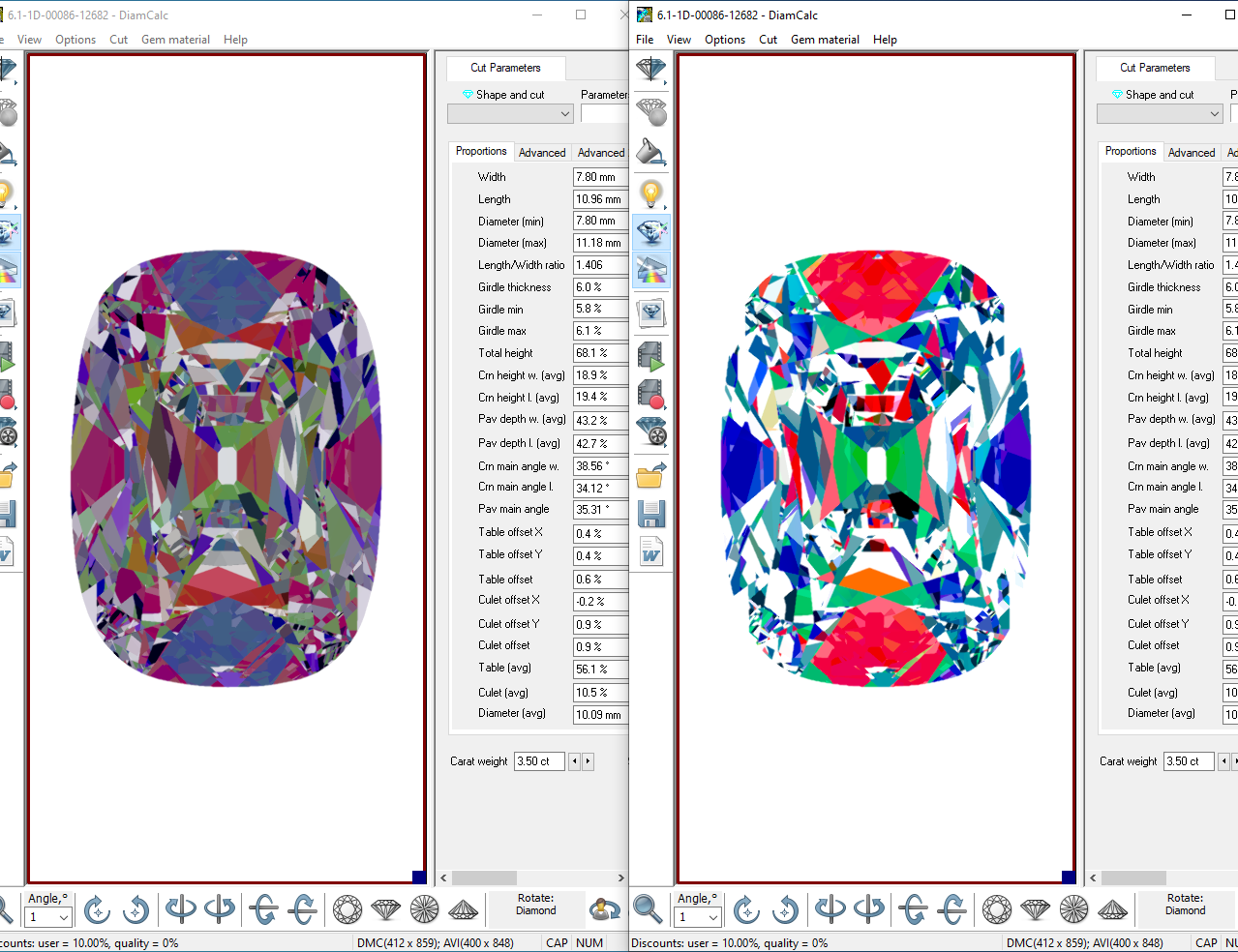Select second Advanced tab in left window
Viewport: 1238px width, 952px height.
[x=601, y=153]
